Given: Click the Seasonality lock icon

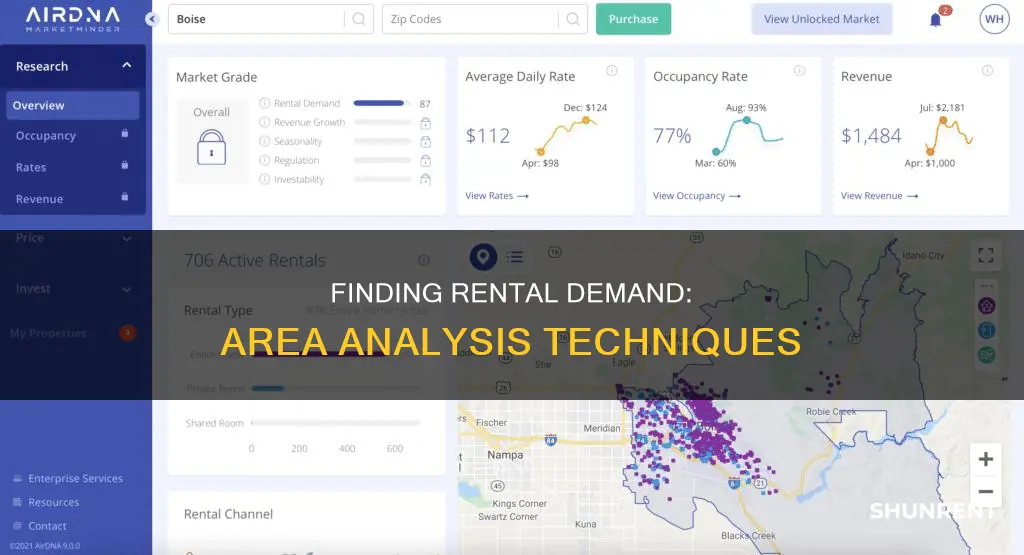Looking at the screenshot, I should point(425,142).
